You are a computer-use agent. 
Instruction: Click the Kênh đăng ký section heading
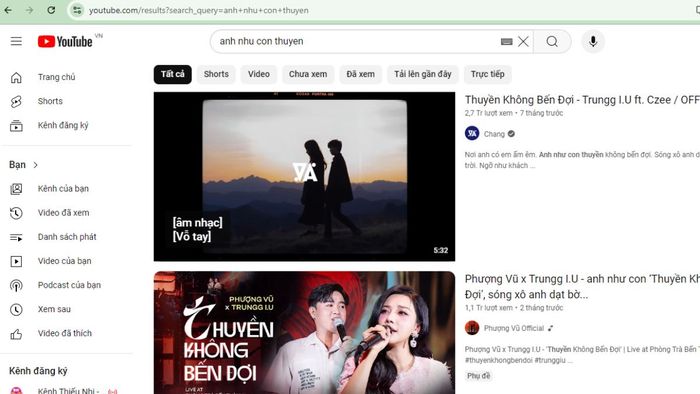pos(38,371)
